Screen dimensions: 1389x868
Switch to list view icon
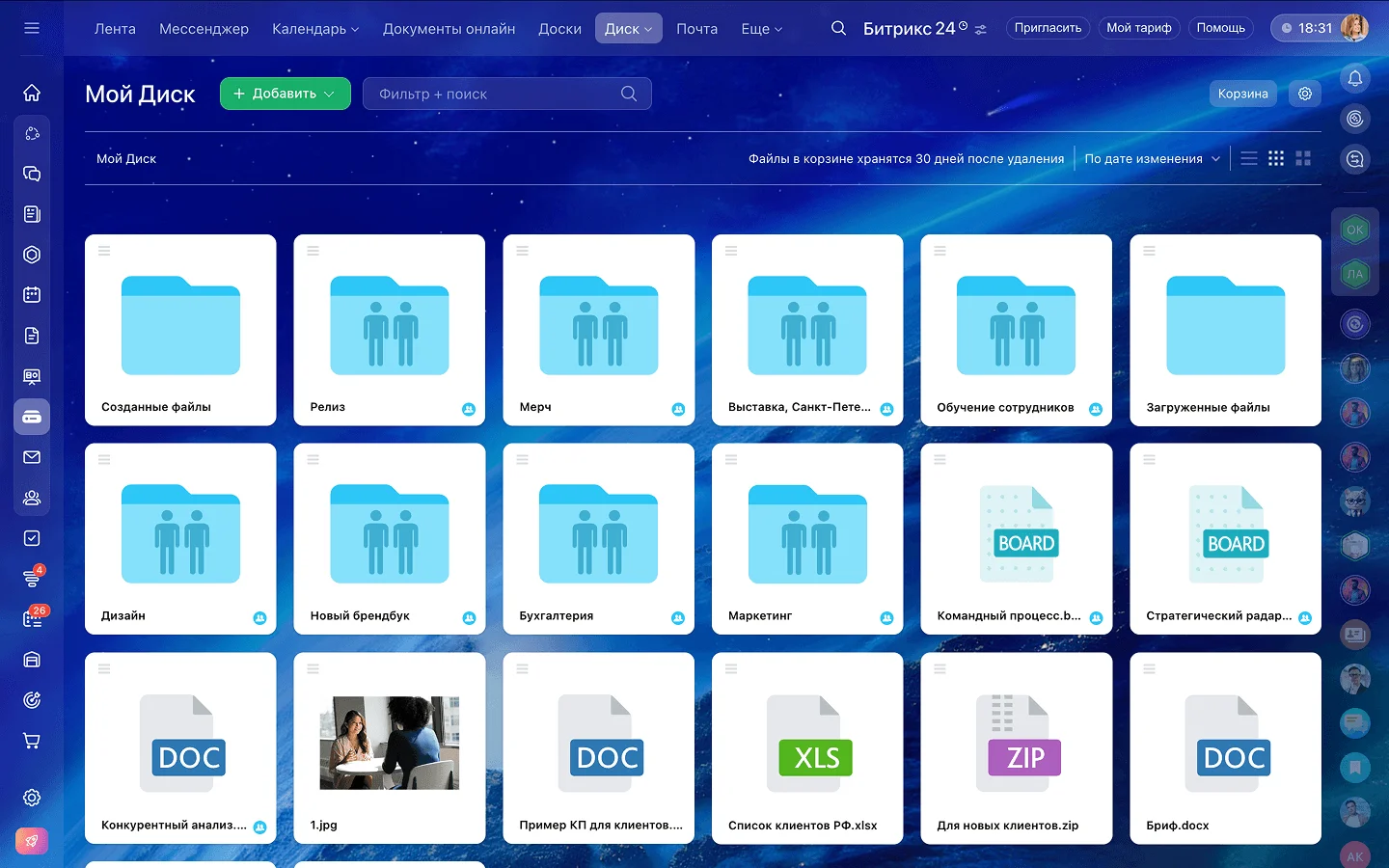coord(1249,158)
